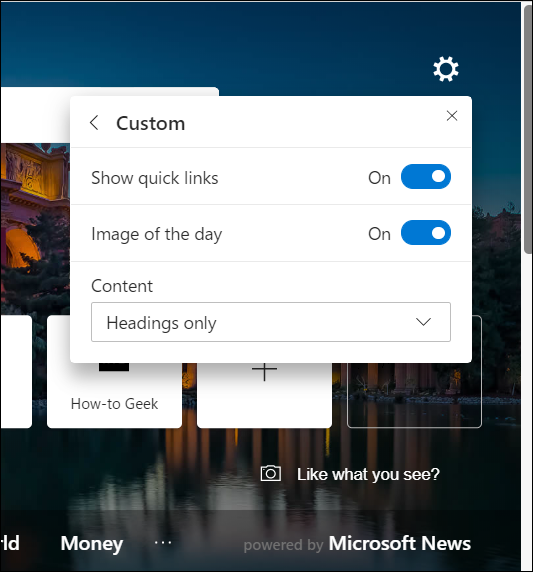533x572 pixels.
Task: Click the camera icon near Like what you see
Action: (270, 474)
